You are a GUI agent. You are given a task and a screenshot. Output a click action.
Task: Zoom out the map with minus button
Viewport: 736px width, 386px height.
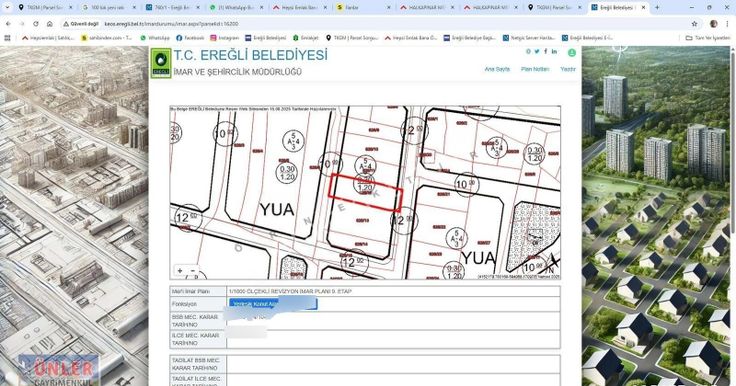click(192, 270)
